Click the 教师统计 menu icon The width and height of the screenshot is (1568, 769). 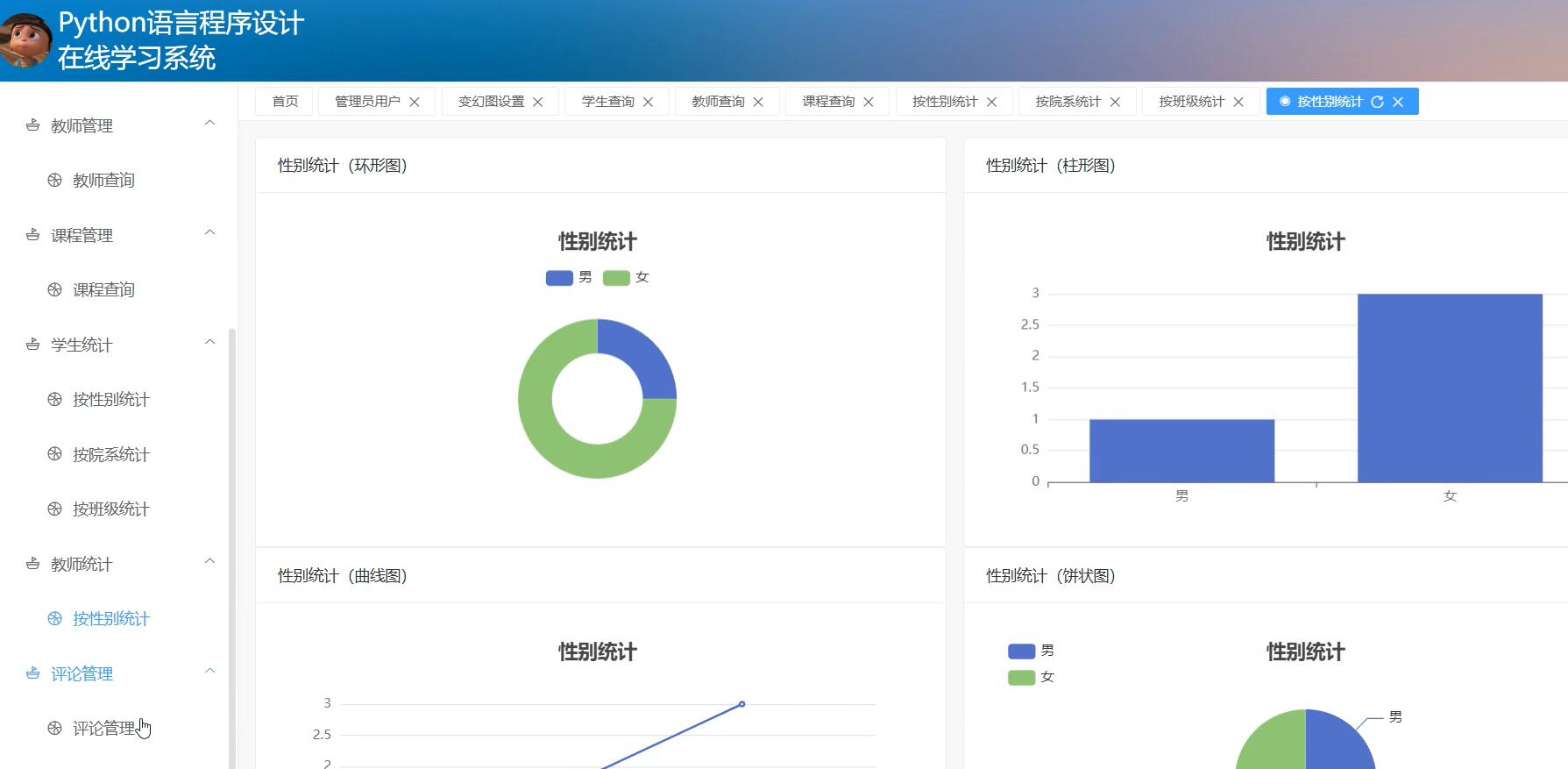click(32, 564)
